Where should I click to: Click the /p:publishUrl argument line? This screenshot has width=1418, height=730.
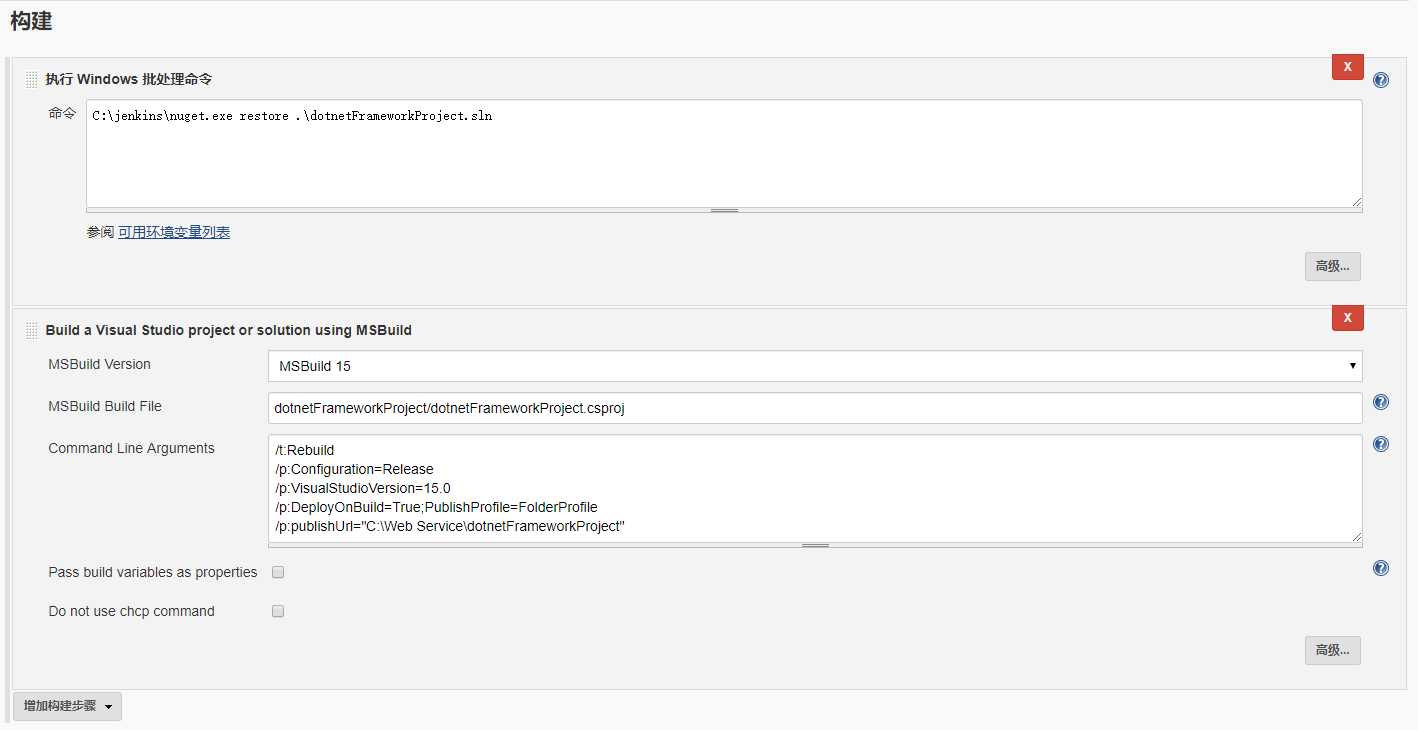(x=449, y=526)
